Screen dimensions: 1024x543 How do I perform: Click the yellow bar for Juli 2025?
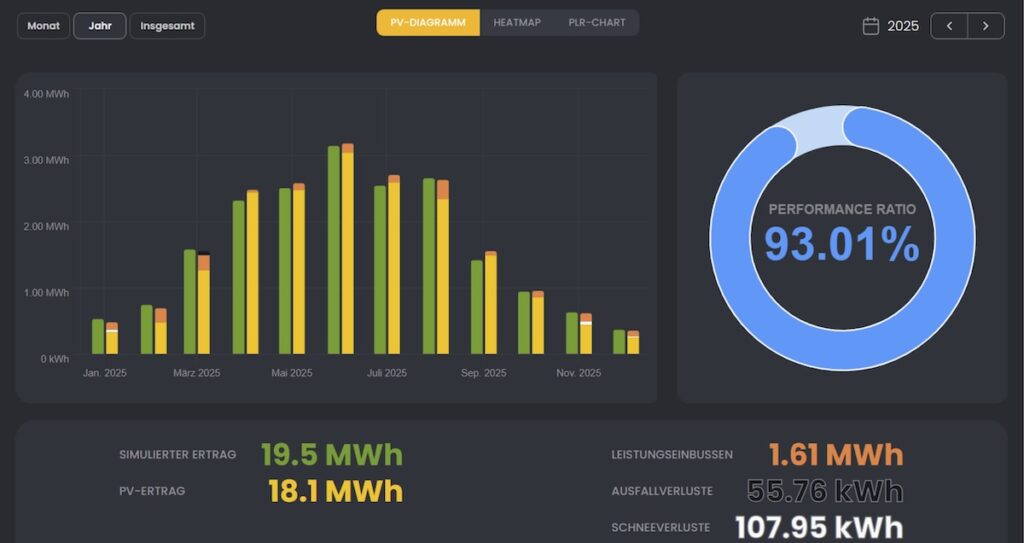(394, 268)
